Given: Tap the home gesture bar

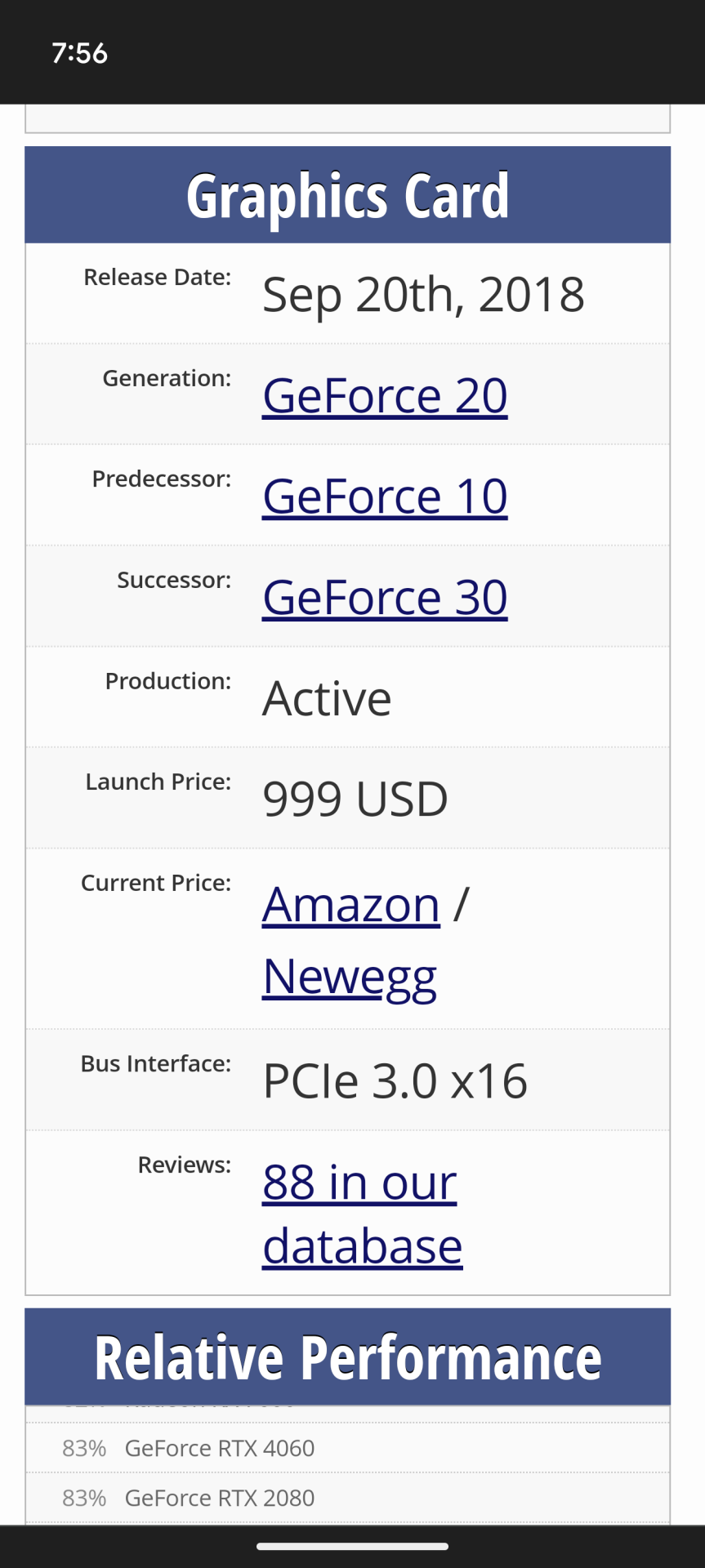Looking at the screenshot, I should [352, 1546].
